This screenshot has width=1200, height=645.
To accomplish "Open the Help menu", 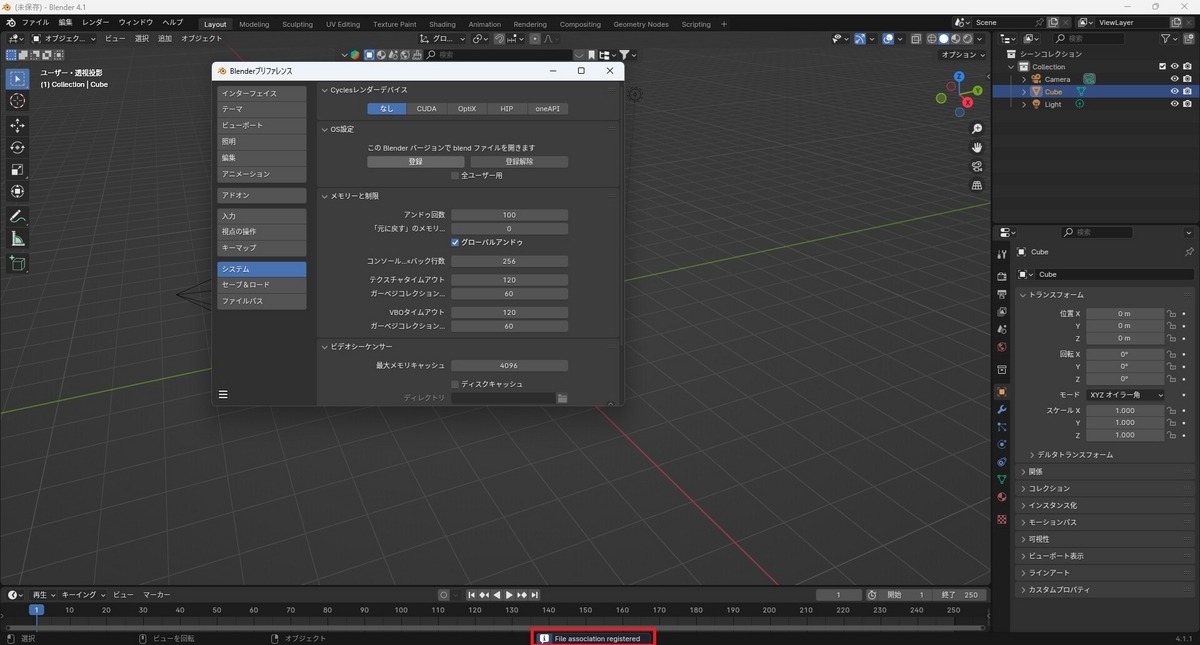I will [173, 22].
